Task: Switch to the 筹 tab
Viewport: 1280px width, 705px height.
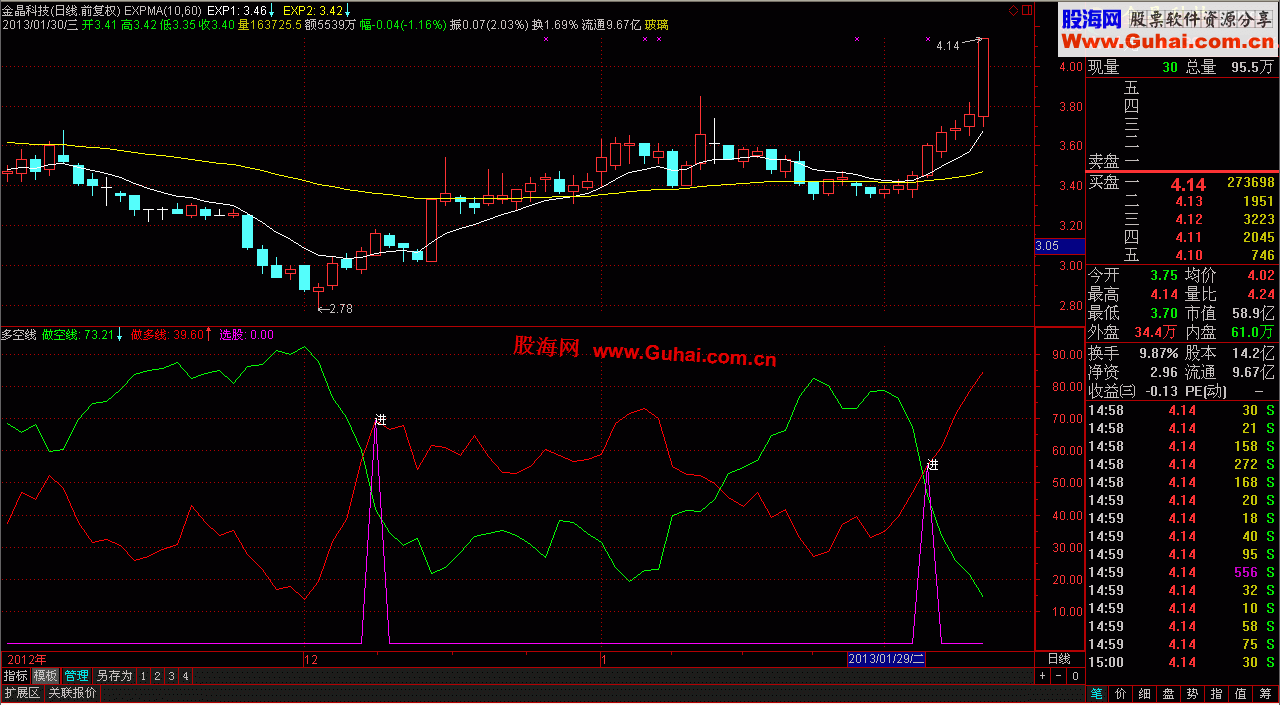Action: tap(1265, 693)
